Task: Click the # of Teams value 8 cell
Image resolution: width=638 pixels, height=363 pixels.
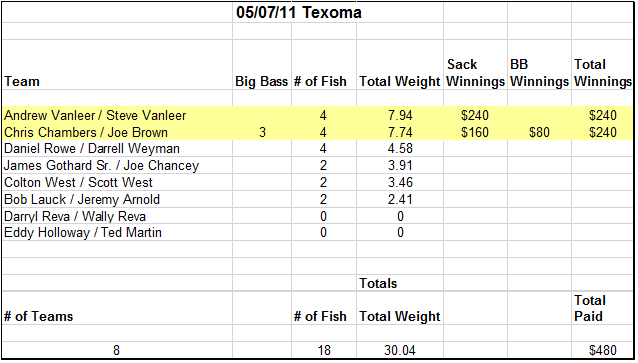Action: pyautogui.click(x=117, y=350)
